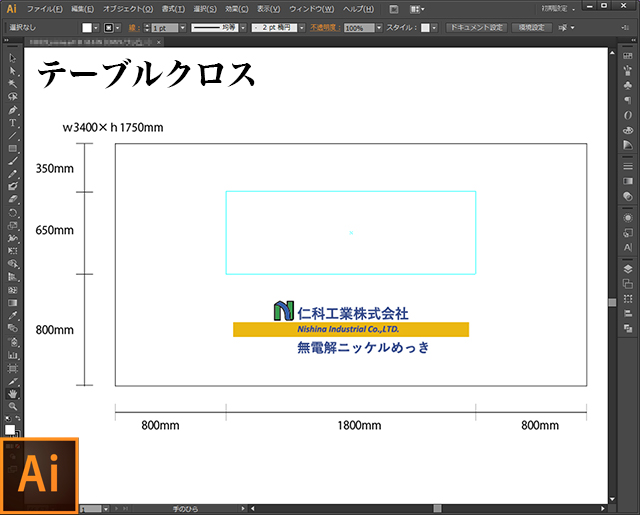Select the Hand tool

(x=13, y=393)
